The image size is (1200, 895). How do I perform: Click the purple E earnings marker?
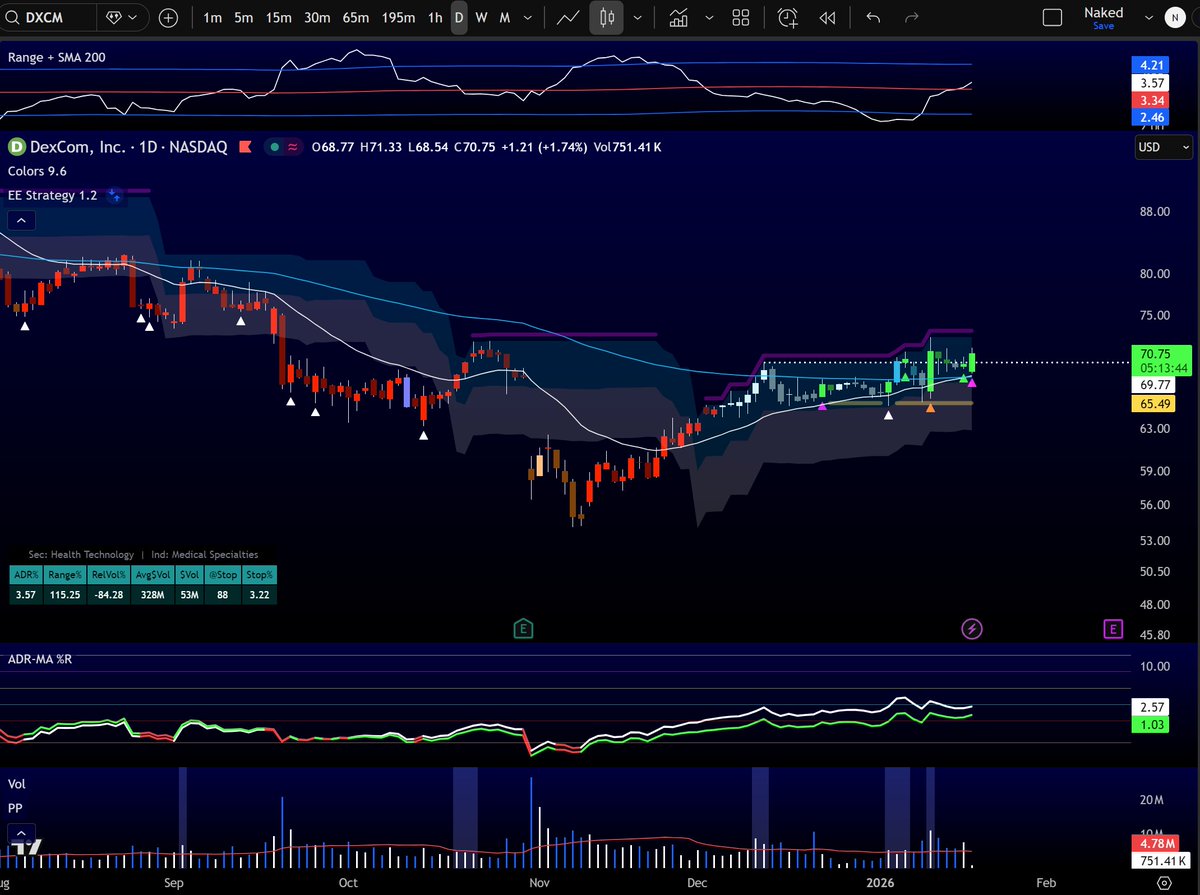pos(1112,628)
